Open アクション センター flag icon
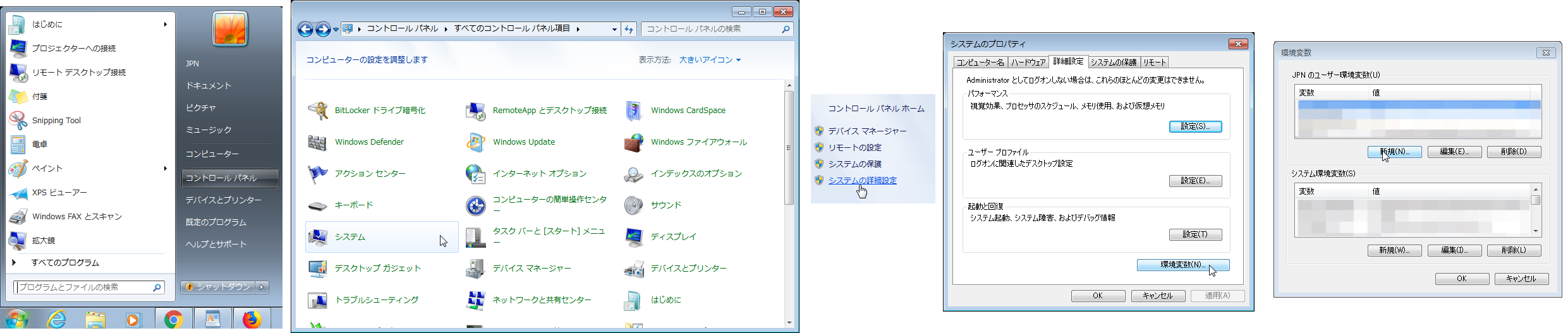 317,174
